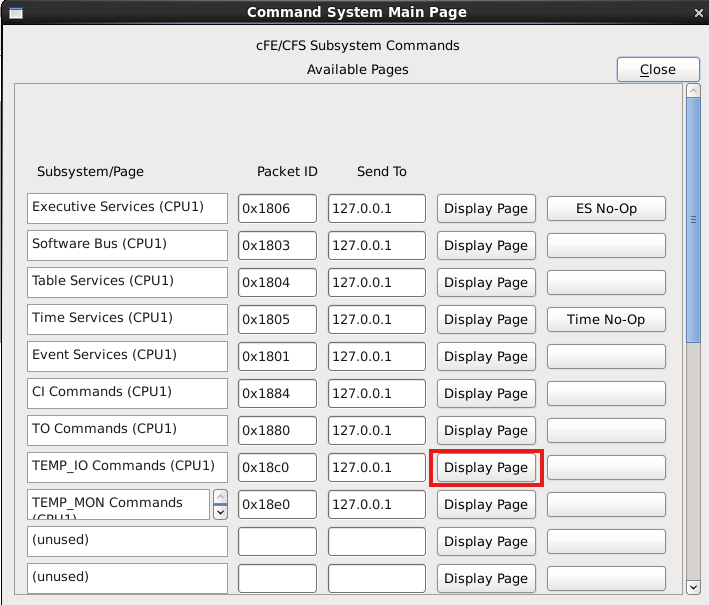Send the Time No-Op command
Screen dimensions: 709x605
click(606, 320)
